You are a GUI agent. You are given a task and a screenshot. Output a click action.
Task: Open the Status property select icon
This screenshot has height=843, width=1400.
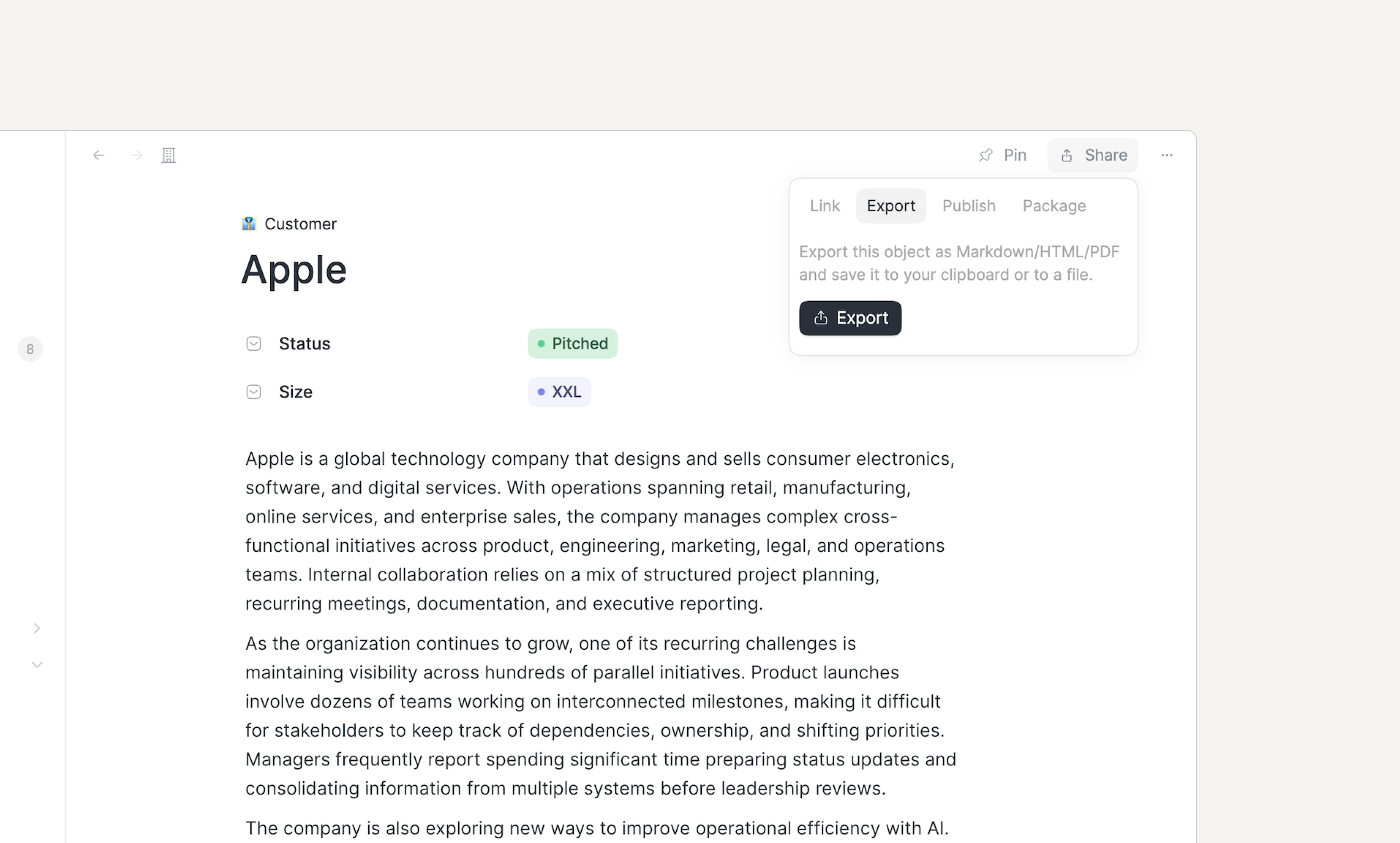253,344
